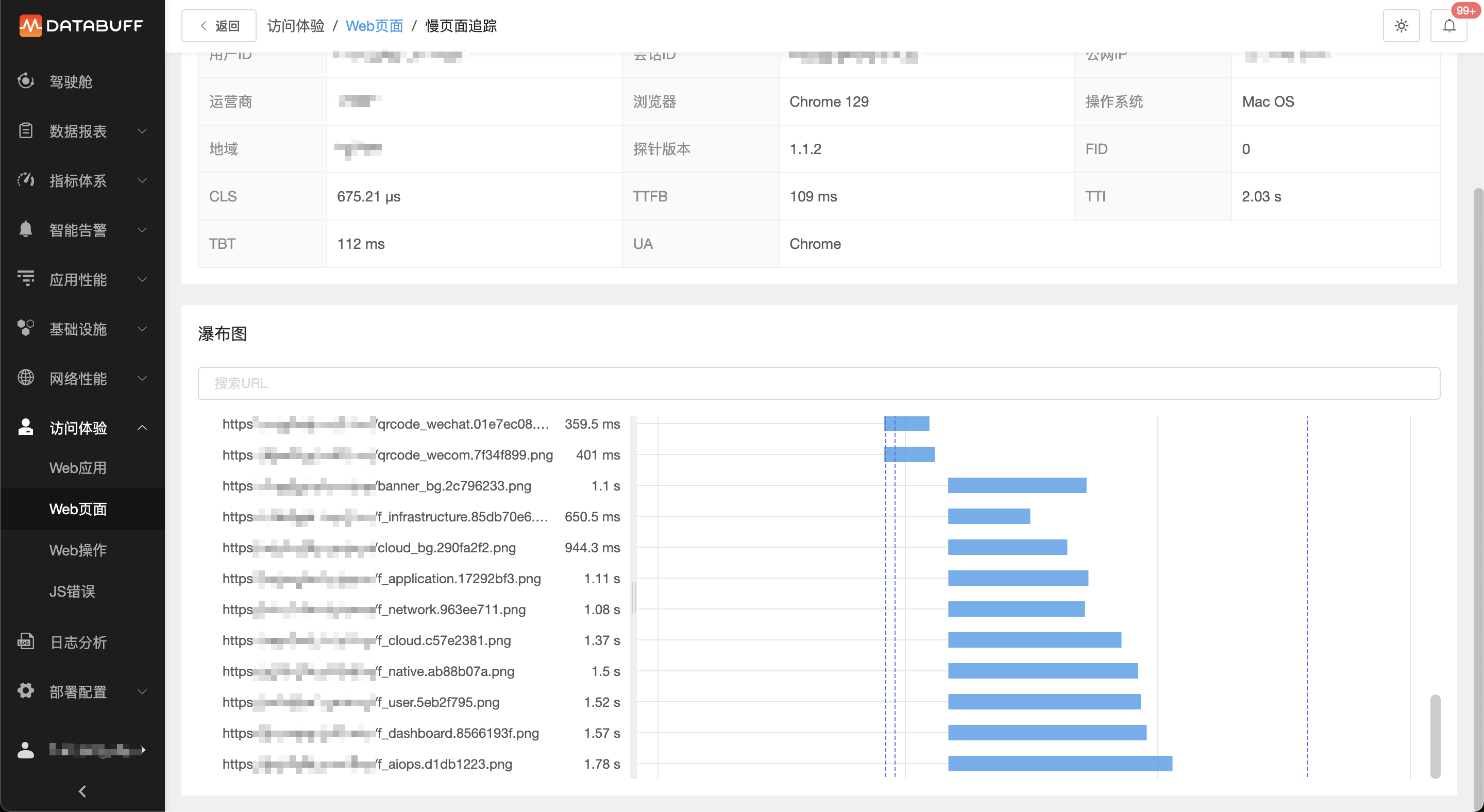Click the DATABUFF logo
This screenshot has height=812, width=1484.
click(x=81, y=25)
